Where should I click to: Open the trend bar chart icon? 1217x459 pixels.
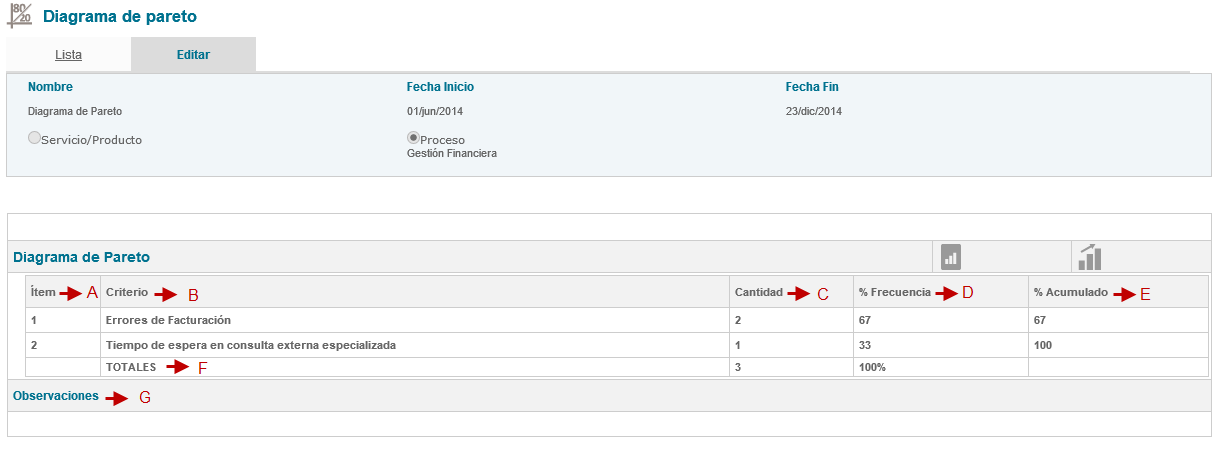pyautogui.click(x=1089, y=257)
